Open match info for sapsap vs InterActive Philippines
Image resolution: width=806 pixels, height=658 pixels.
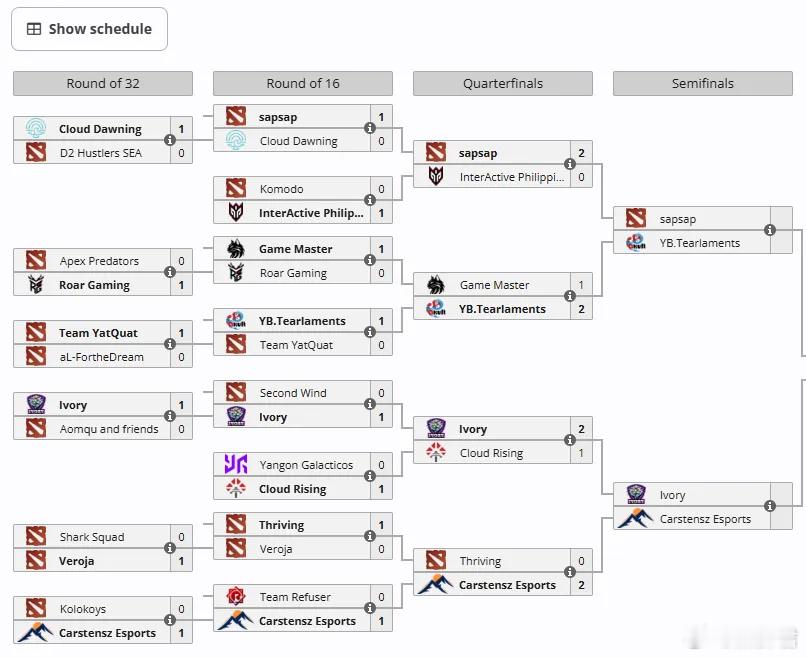(570, 165)
